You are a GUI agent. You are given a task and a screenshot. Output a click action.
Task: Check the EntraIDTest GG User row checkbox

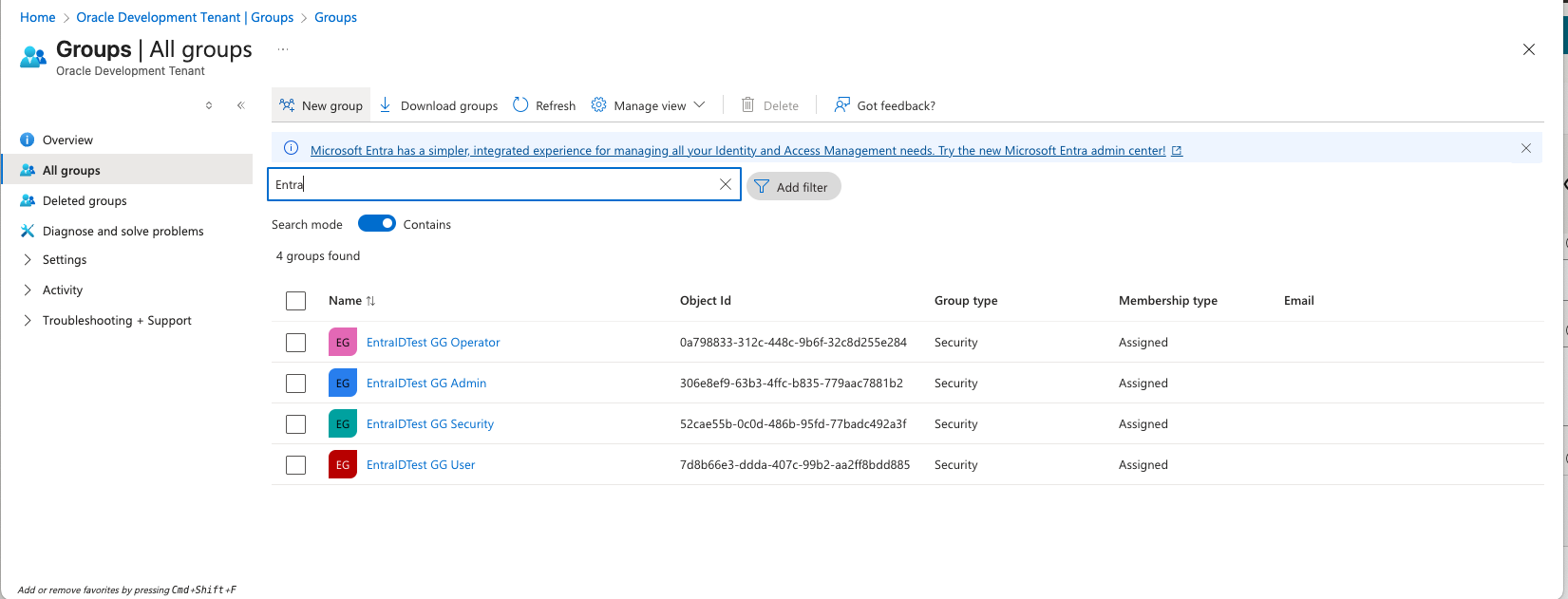point(296,465)
